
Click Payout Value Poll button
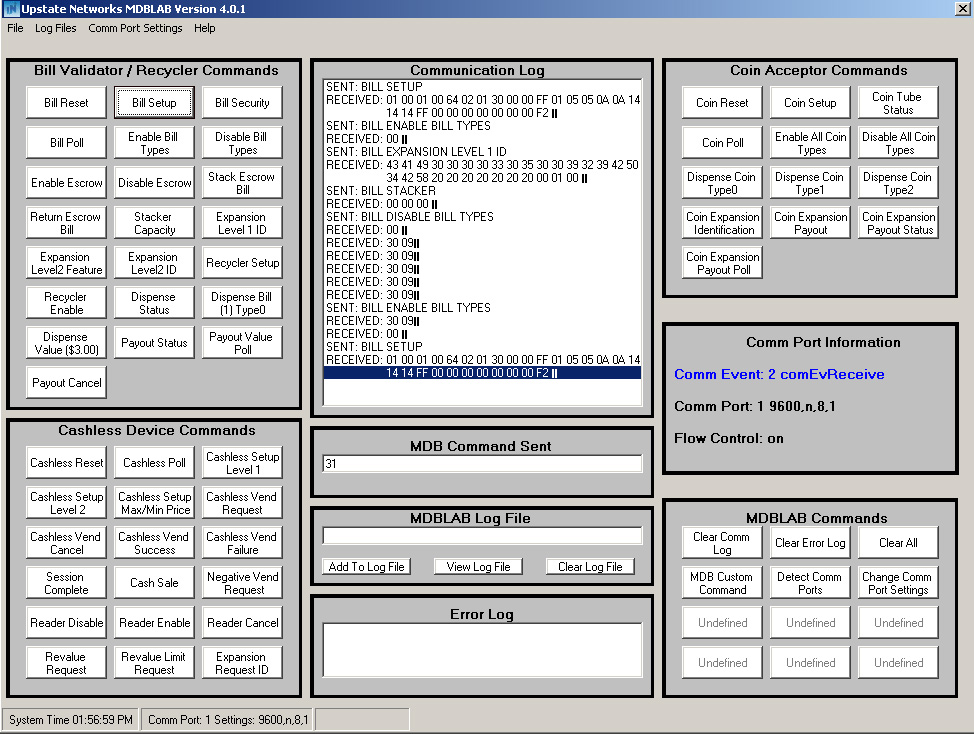click(x=242, y=343)
